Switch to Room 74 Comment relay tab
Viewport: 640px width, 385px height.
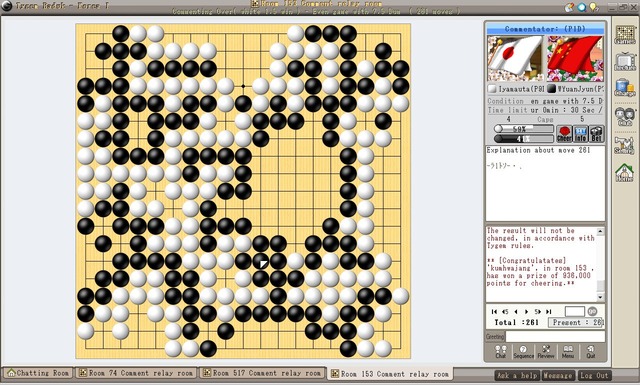coord(136,373)
